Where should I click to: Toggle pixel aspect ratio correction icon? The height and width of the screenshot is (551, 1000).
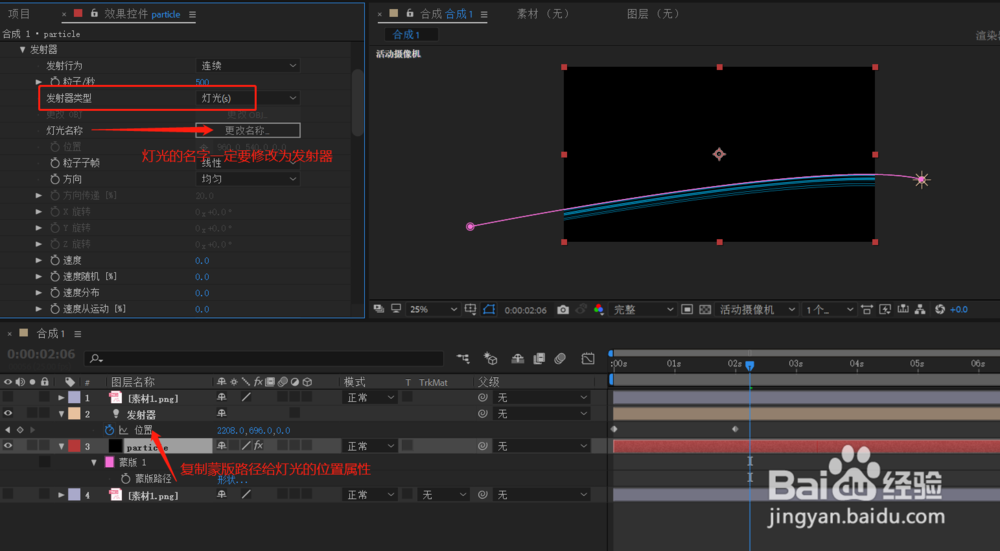(x=867, y=309)
